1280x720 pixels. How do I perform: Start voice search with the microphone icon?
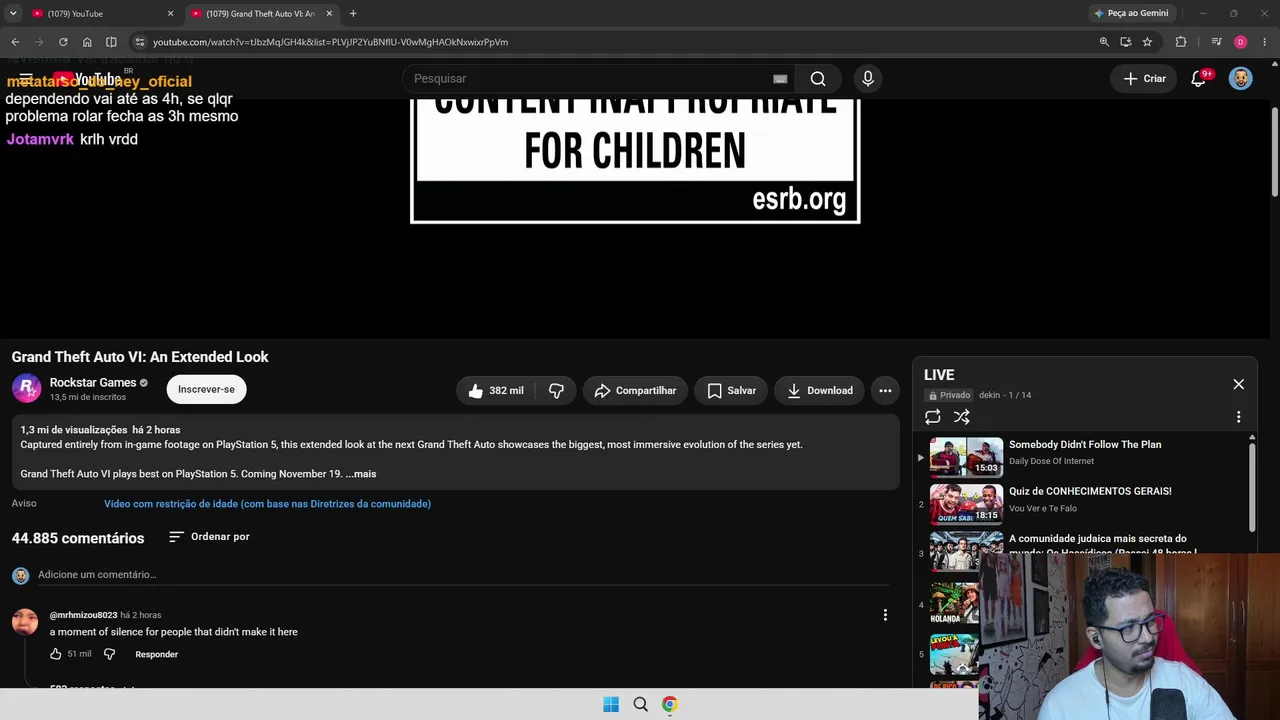point(868,79)
